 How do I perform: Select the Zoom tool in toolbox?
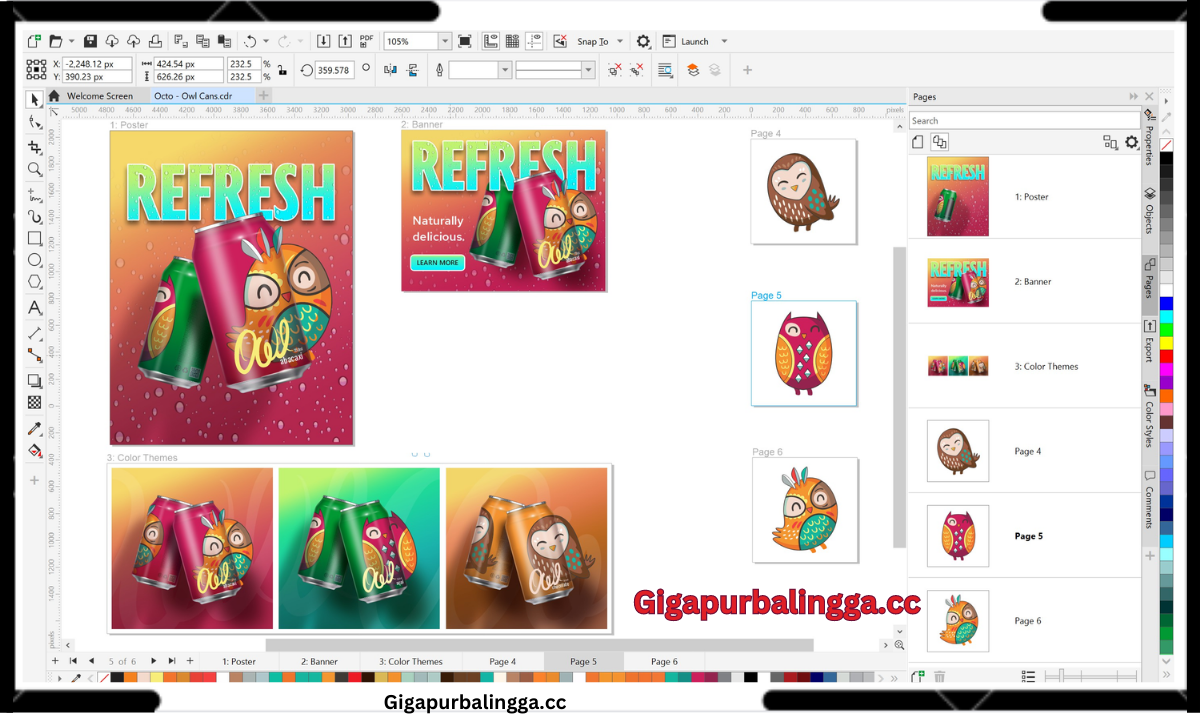tap(35, 169)
